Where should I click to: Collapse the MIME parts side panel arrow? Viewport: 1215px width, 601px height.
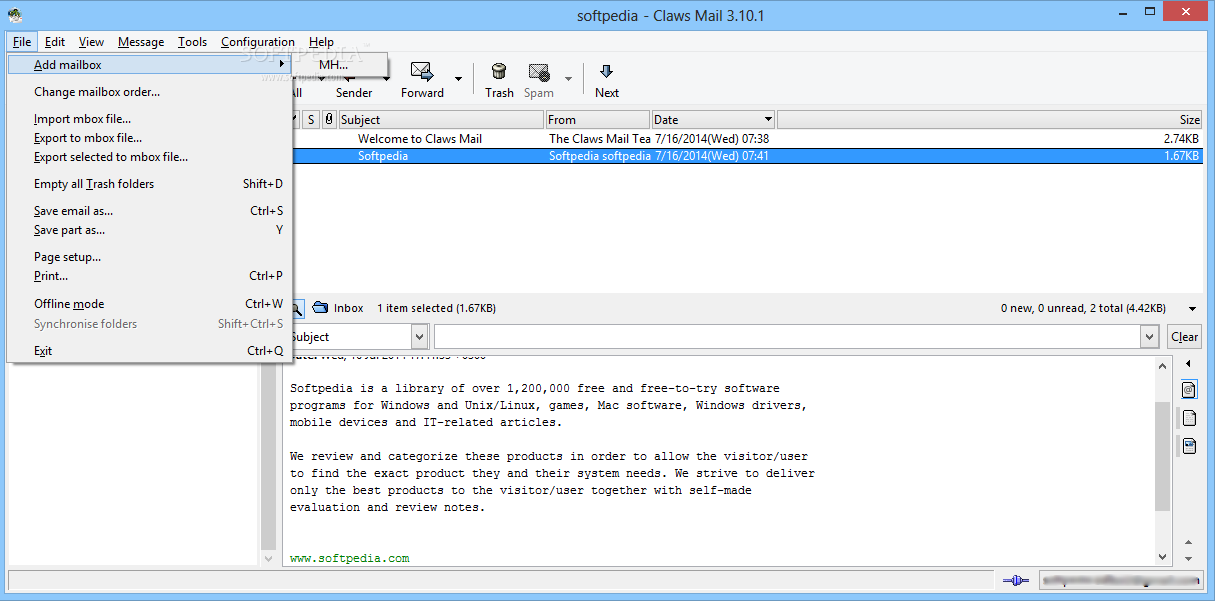point(1188,364)
